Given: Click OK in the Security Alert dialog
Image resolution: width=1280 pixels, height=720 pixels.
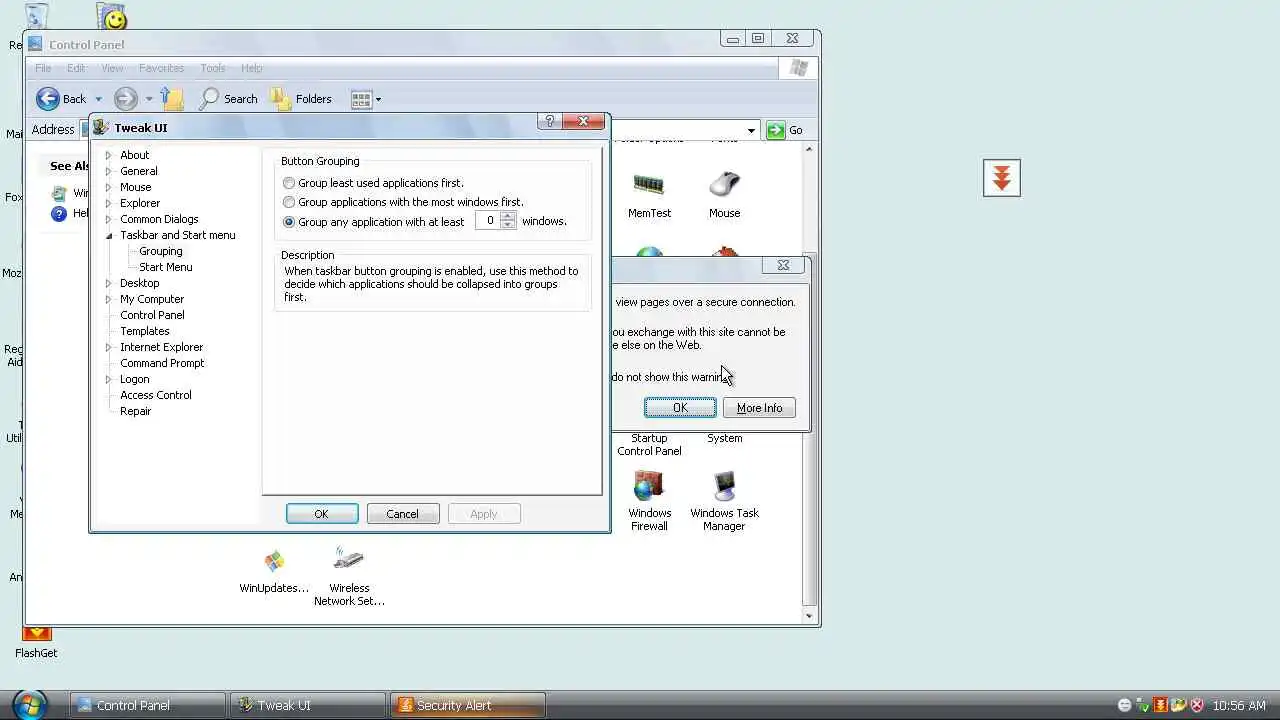Looking at the screenshot, I should 680,408.
